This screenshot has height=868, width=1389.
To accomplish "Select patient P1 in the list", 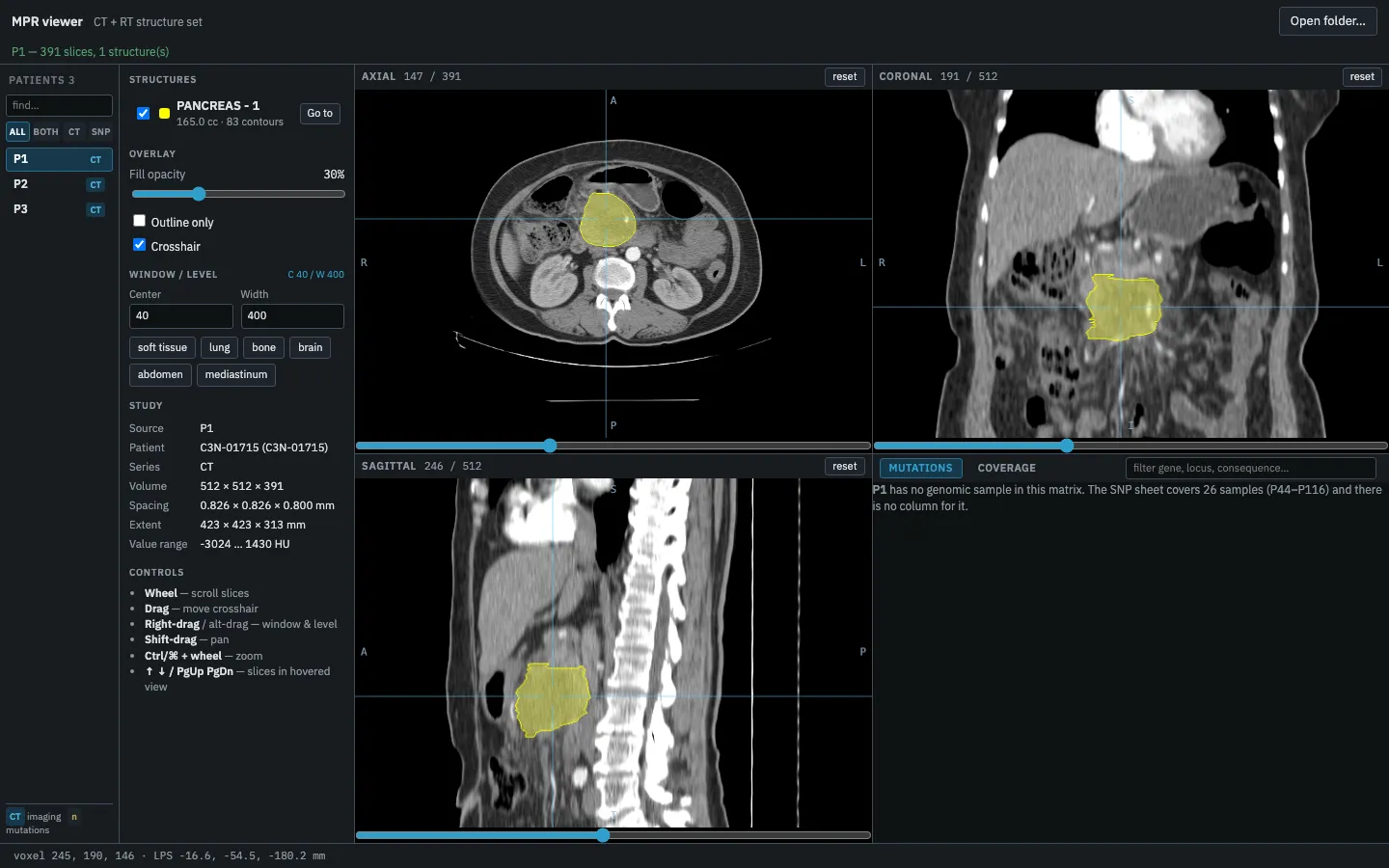I will (60, 159).
